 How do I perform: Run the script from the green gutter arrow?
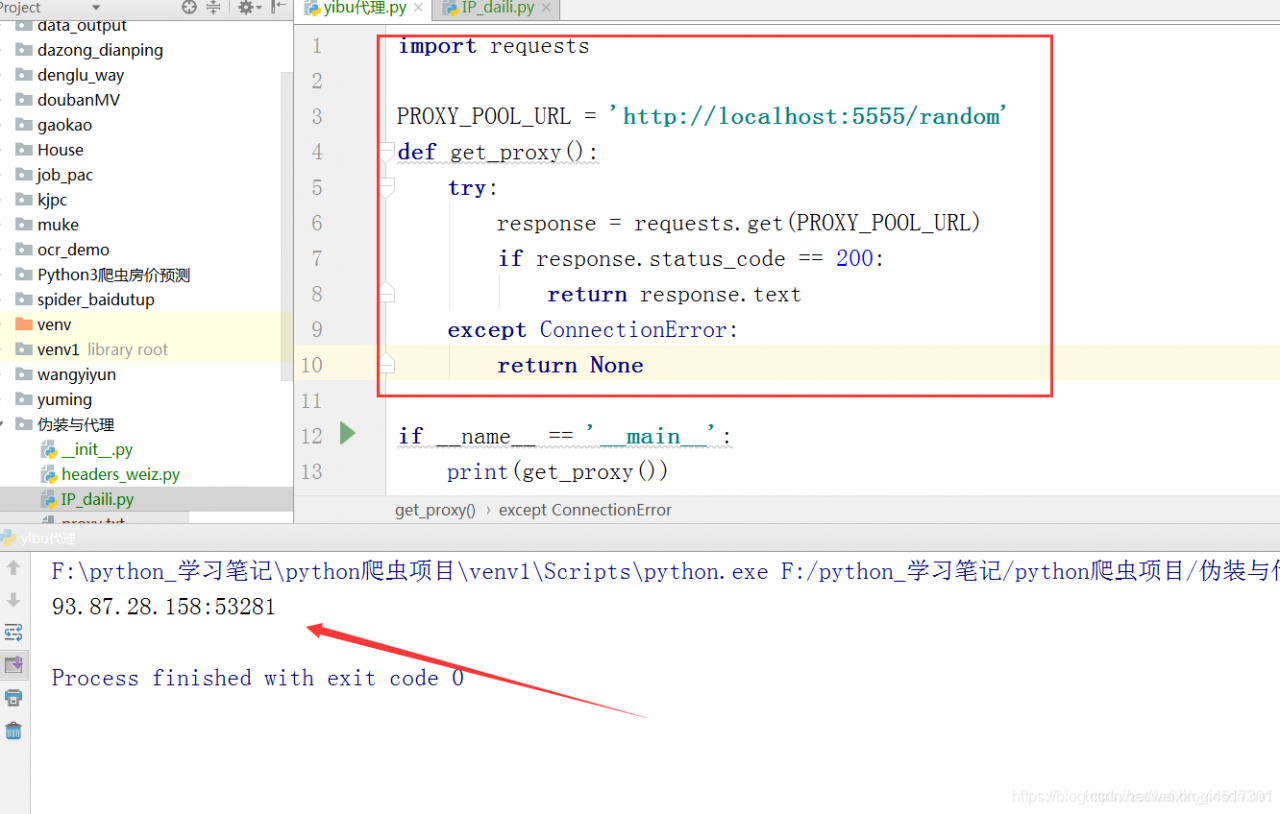click(x=347, y=433)
